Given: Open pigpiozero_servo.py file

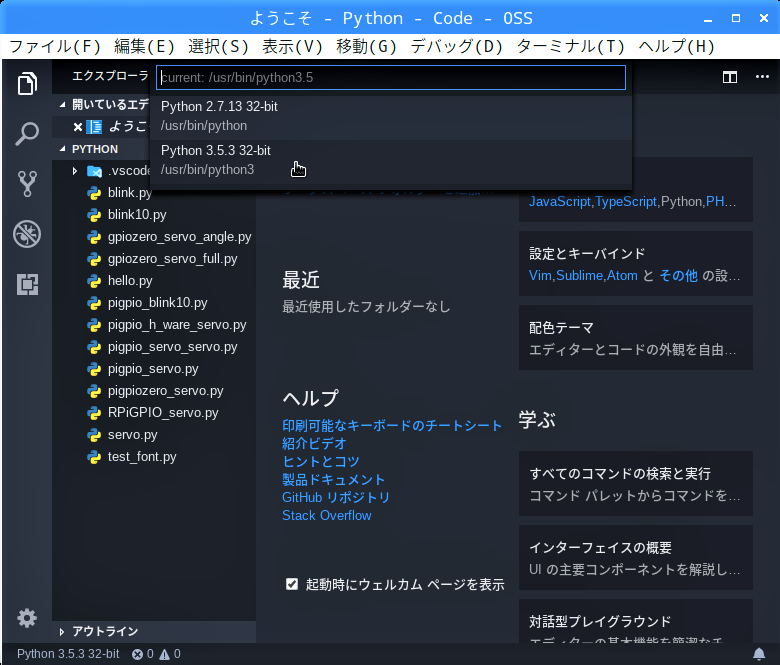Looking at the screenshot, I should (166, 391).
